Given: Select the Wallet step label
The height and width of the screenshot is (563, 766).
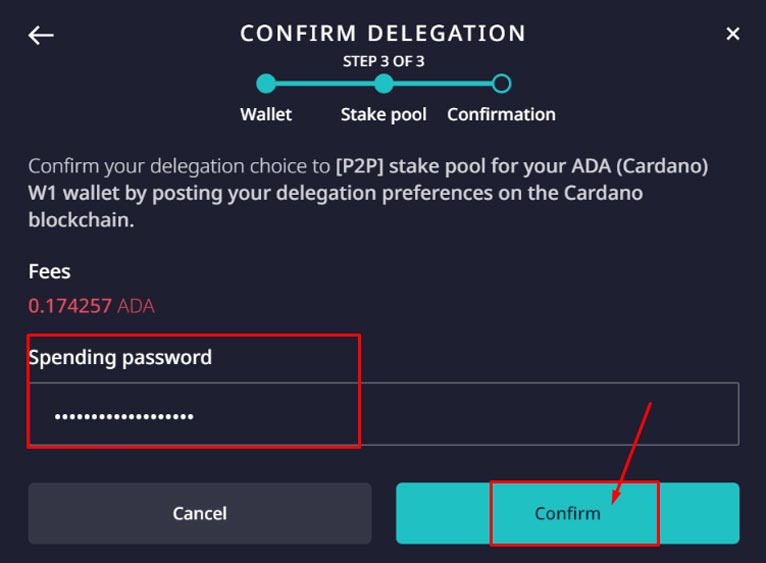Looking at the screenshot, I should click(x=266, y=114).
